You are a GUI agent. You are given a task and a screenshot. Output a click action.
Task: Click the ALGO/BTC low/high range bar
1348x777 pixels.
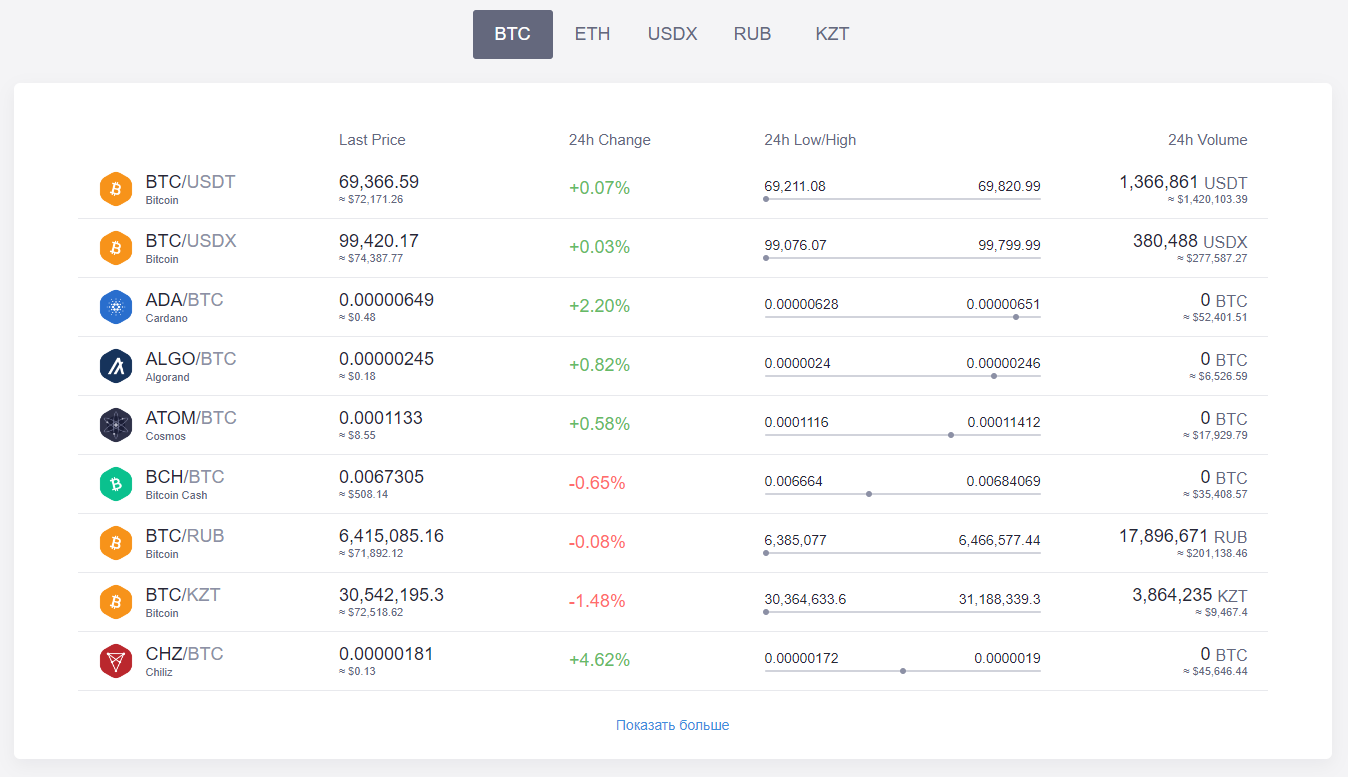click(902, 376)
